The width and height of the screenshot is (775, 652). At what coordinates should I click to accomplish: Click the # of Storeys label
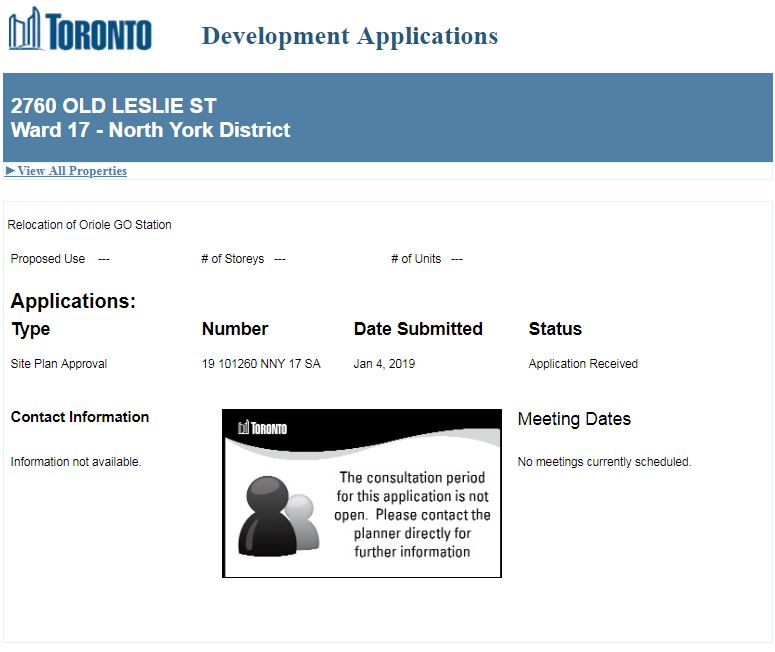pos(232,259)
